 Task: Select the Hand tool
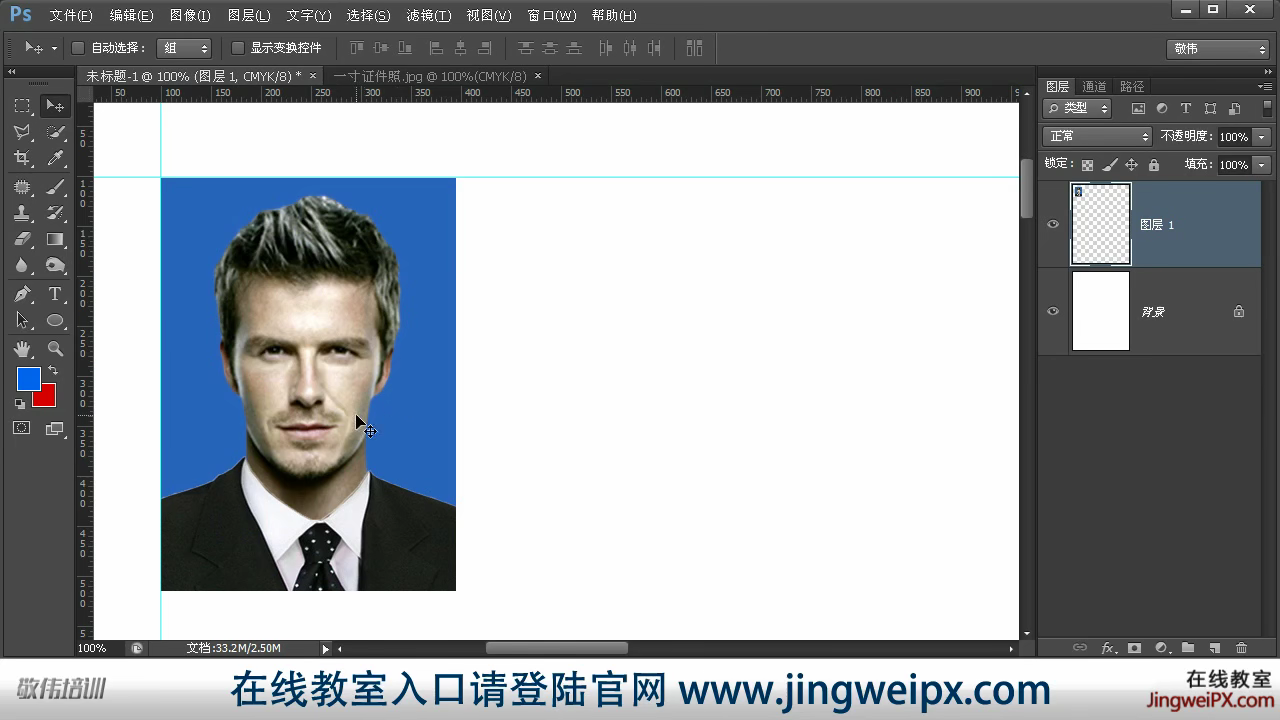(22, 349)
